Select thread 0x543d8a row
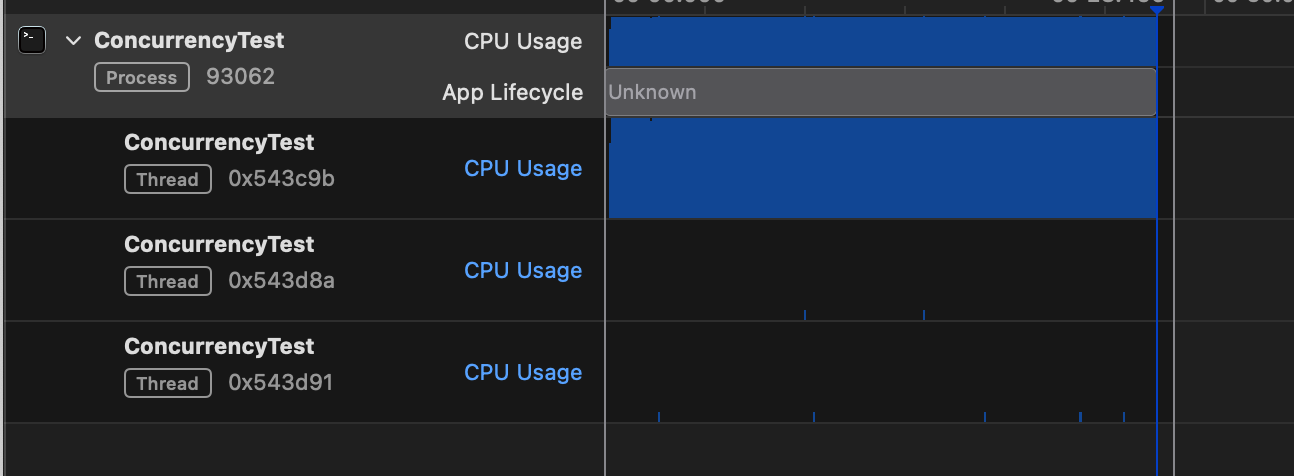Screen dimensions: 1294x476 pyautogui.click(x=303, y=270)
